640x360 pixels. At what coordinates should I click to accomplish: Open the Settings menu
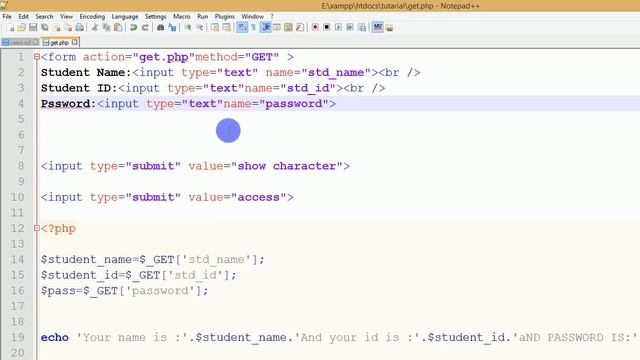tap(156, 16)
